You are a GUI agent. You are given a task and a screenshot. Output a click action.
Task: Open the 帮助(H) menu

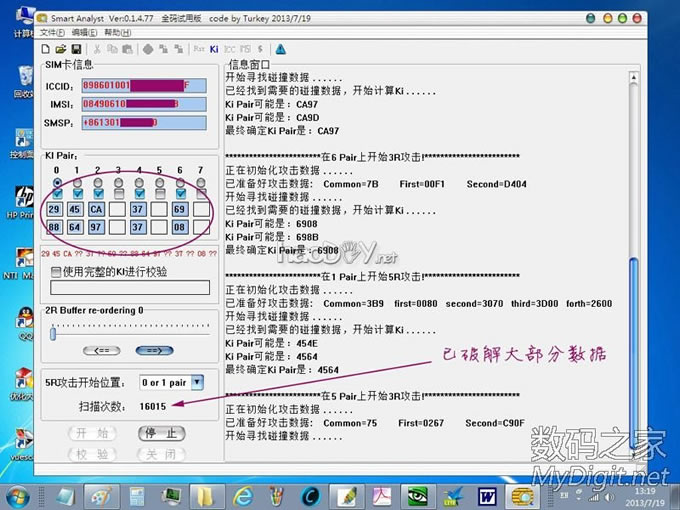coord(117,32)
